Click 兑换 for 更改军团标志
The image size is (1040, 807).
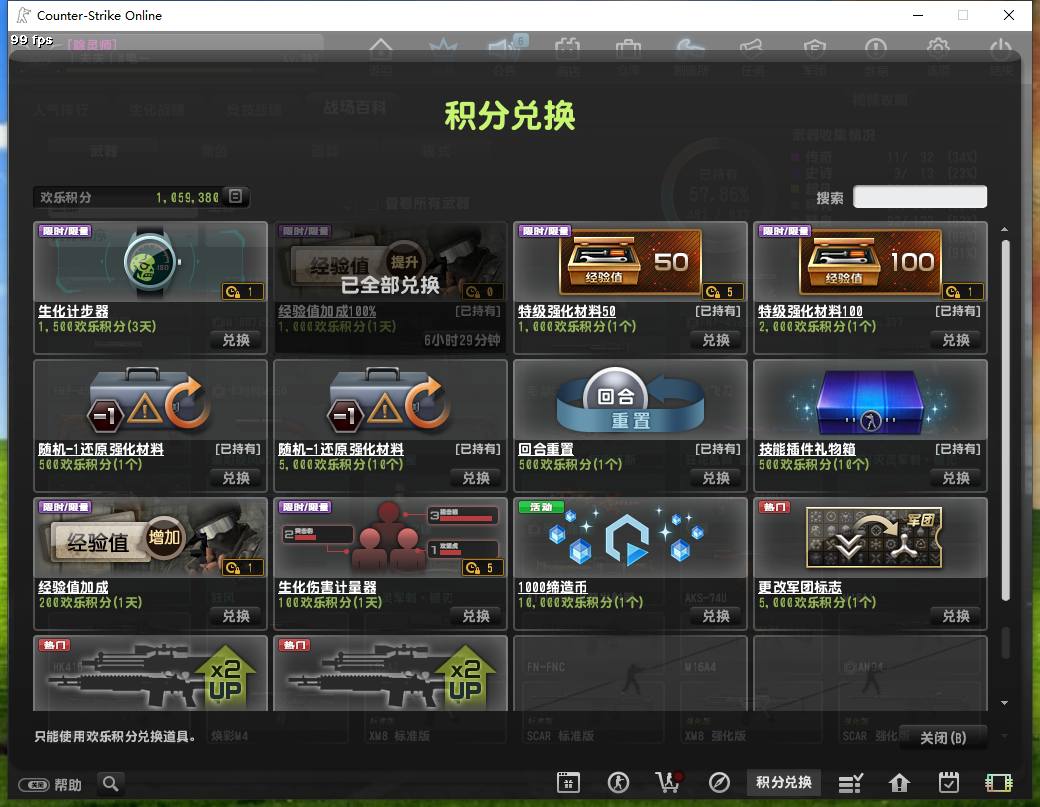click(x=956, y=616)
